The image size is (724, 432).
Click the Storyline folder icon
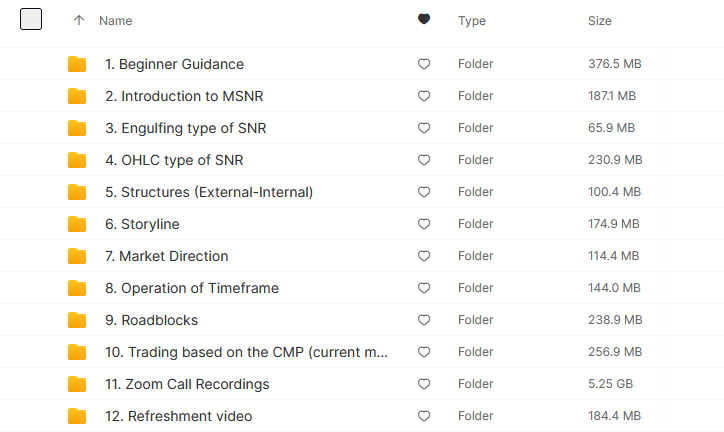(77, 224)
